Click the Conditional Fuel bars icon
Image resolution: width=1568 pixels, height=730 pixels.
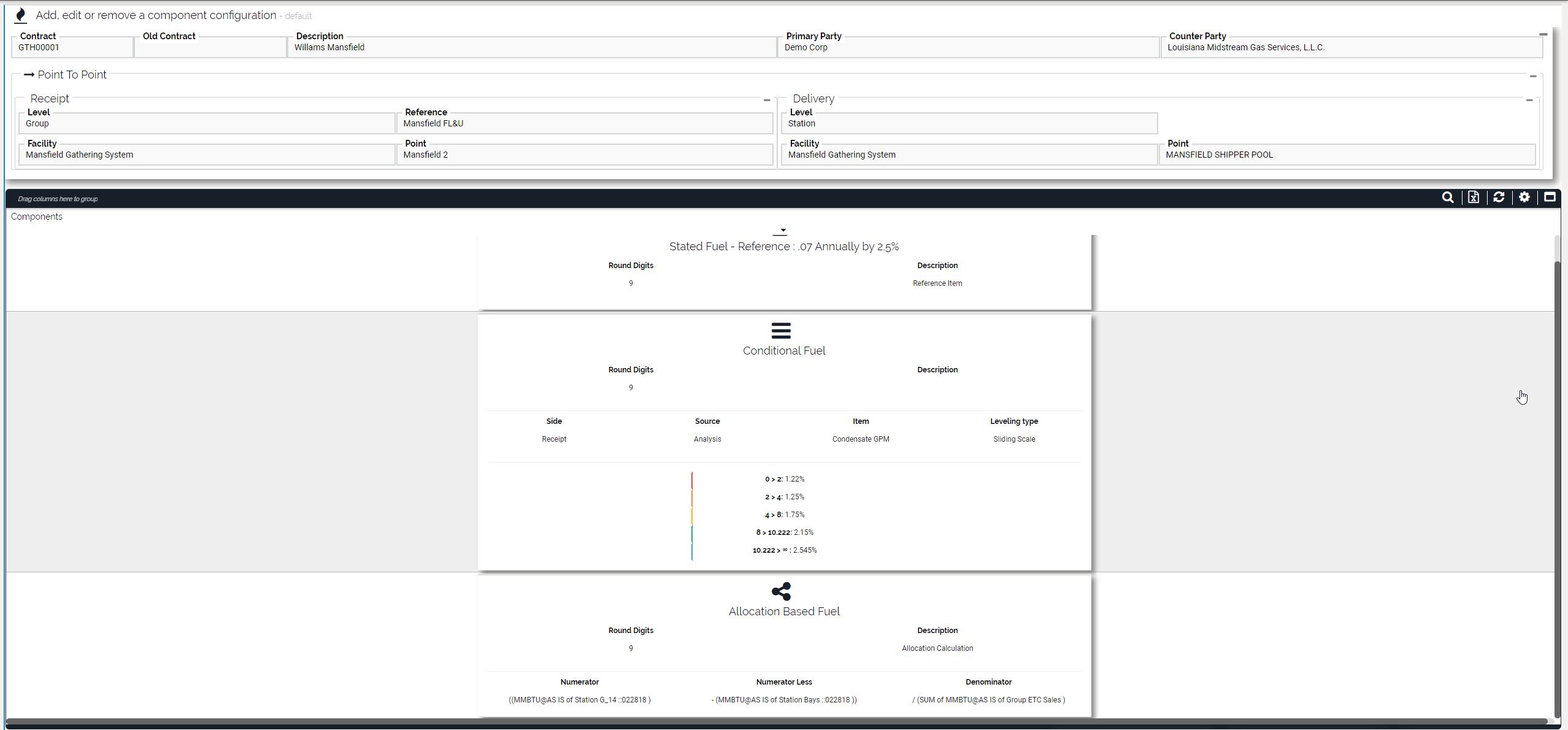tap(781, 331)
